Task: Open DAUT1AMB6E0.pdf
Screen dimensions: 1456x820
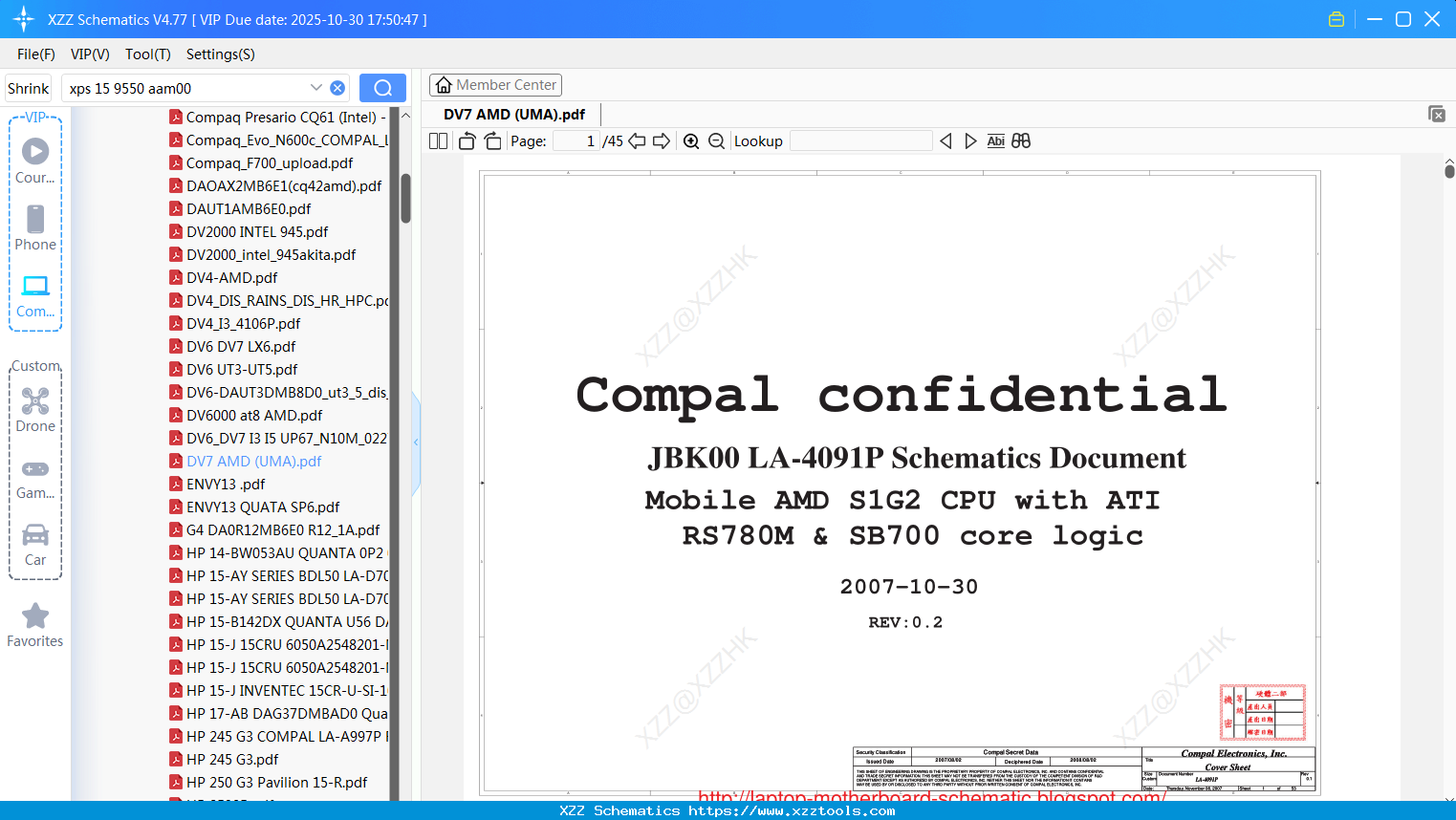Action: pos(241,209)
